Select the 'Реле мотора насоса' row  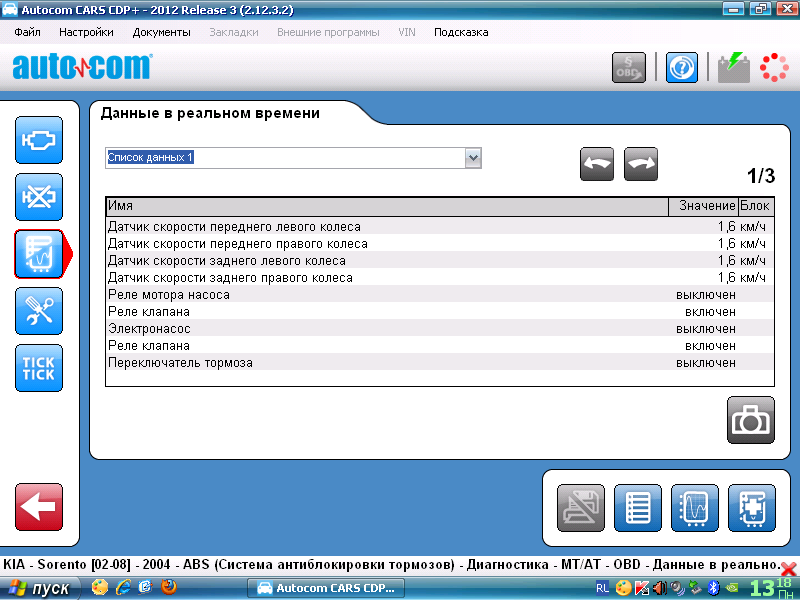(x=169, y=295)
